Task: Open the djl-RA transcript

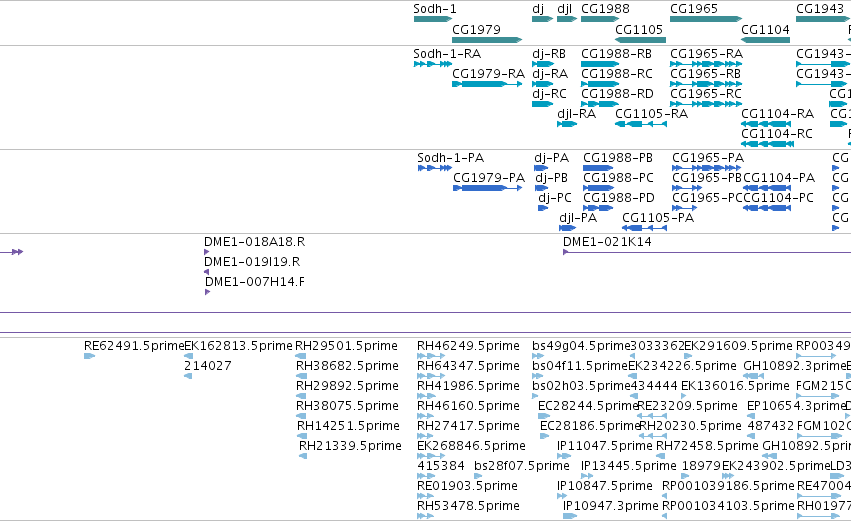Action: point(567,124)
